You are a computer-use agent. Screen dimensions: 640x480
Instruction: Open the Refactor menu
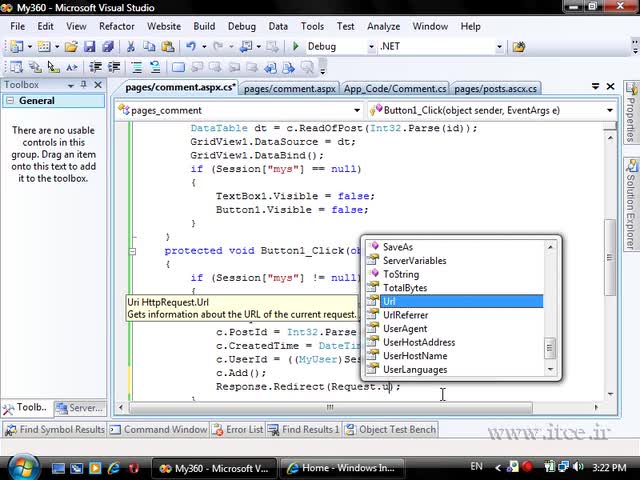pos(117,26)
